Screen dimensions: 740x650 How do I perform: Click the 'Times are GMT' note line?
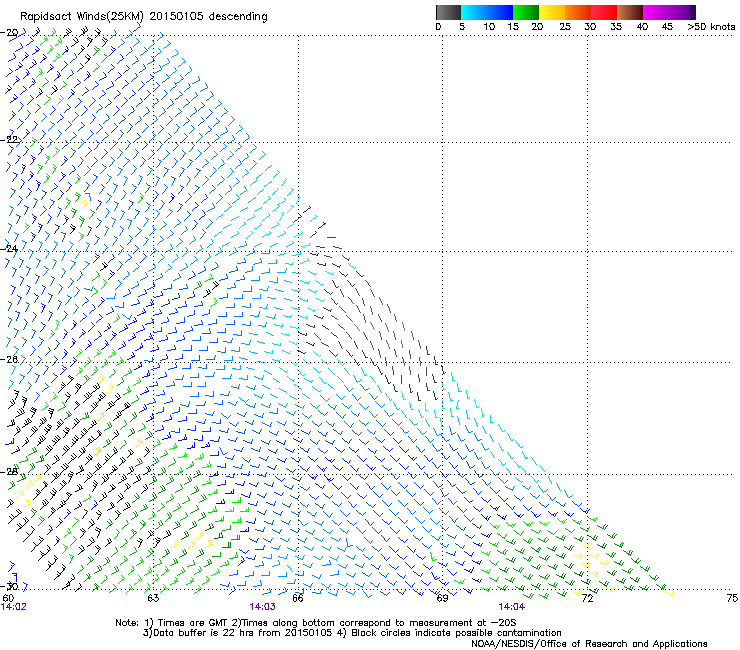[315, 623]
